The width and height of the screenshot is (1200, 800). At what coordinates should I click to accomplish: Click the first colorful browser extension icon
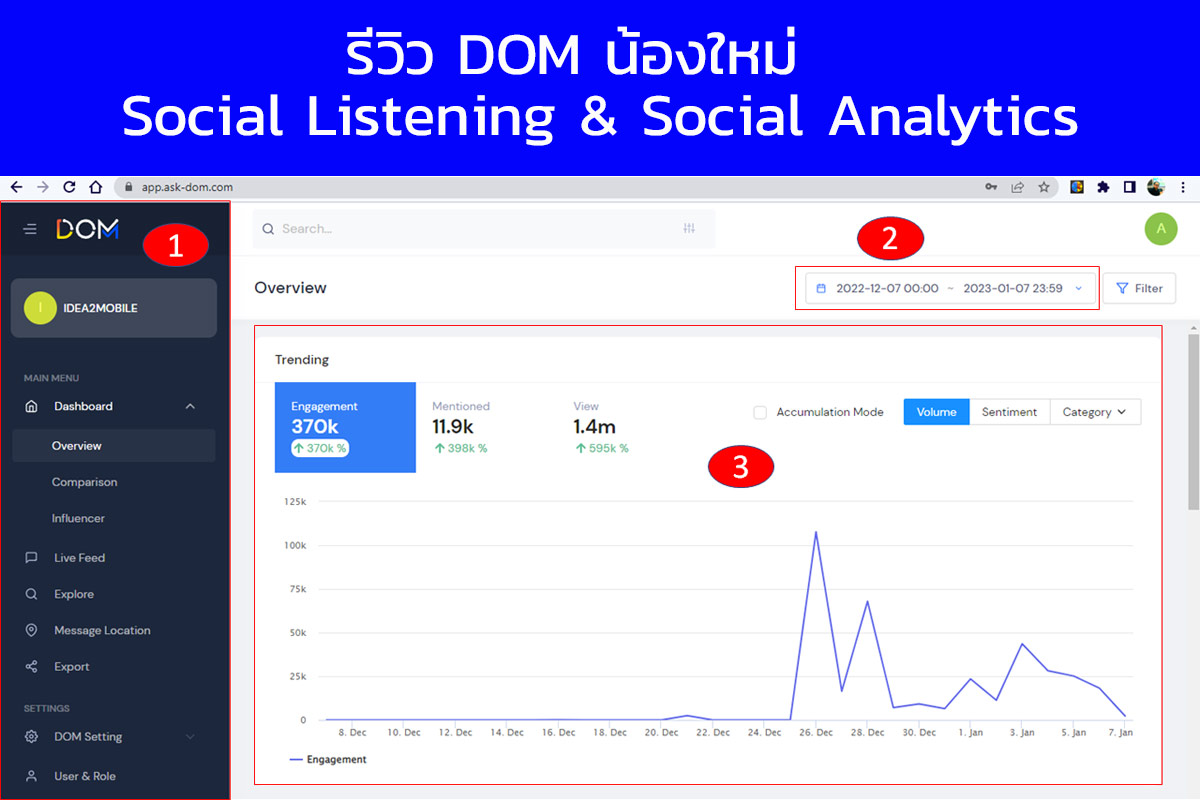[1077, 187]
